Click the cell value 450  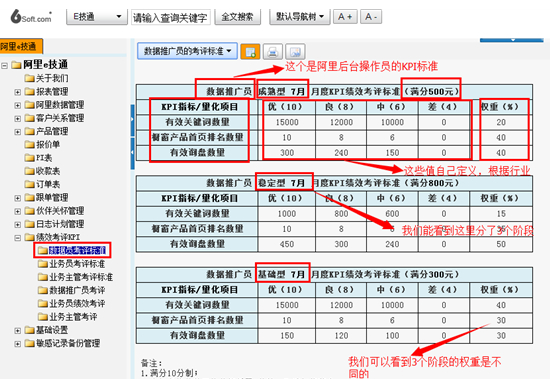(x=287, y=244)
